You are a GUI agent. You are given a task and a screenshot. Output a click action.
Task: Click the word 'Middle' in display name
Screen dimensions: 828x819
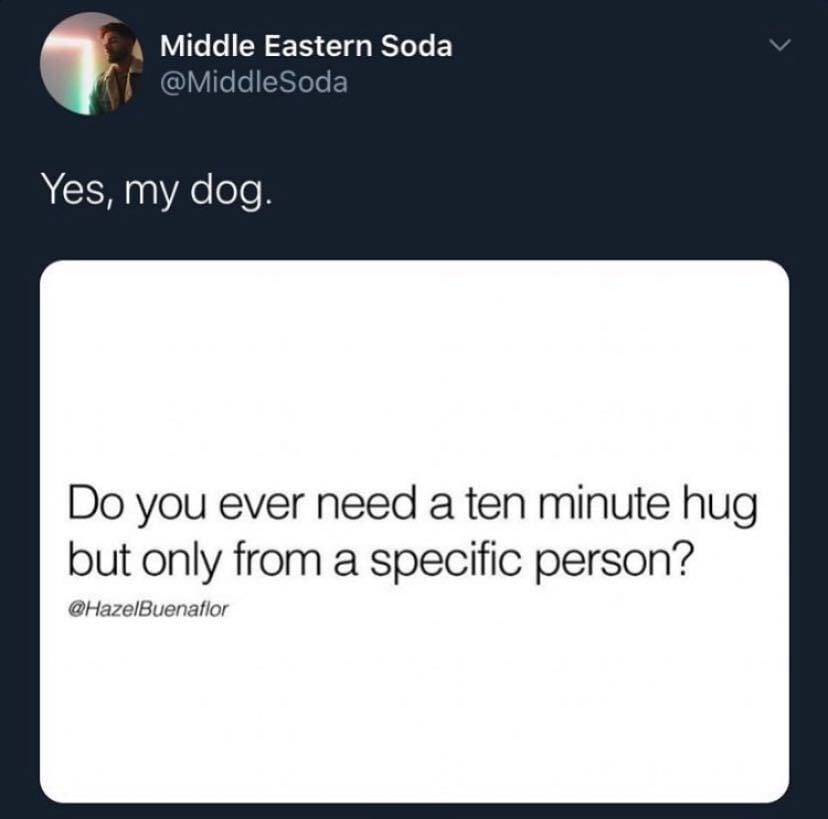208,45
